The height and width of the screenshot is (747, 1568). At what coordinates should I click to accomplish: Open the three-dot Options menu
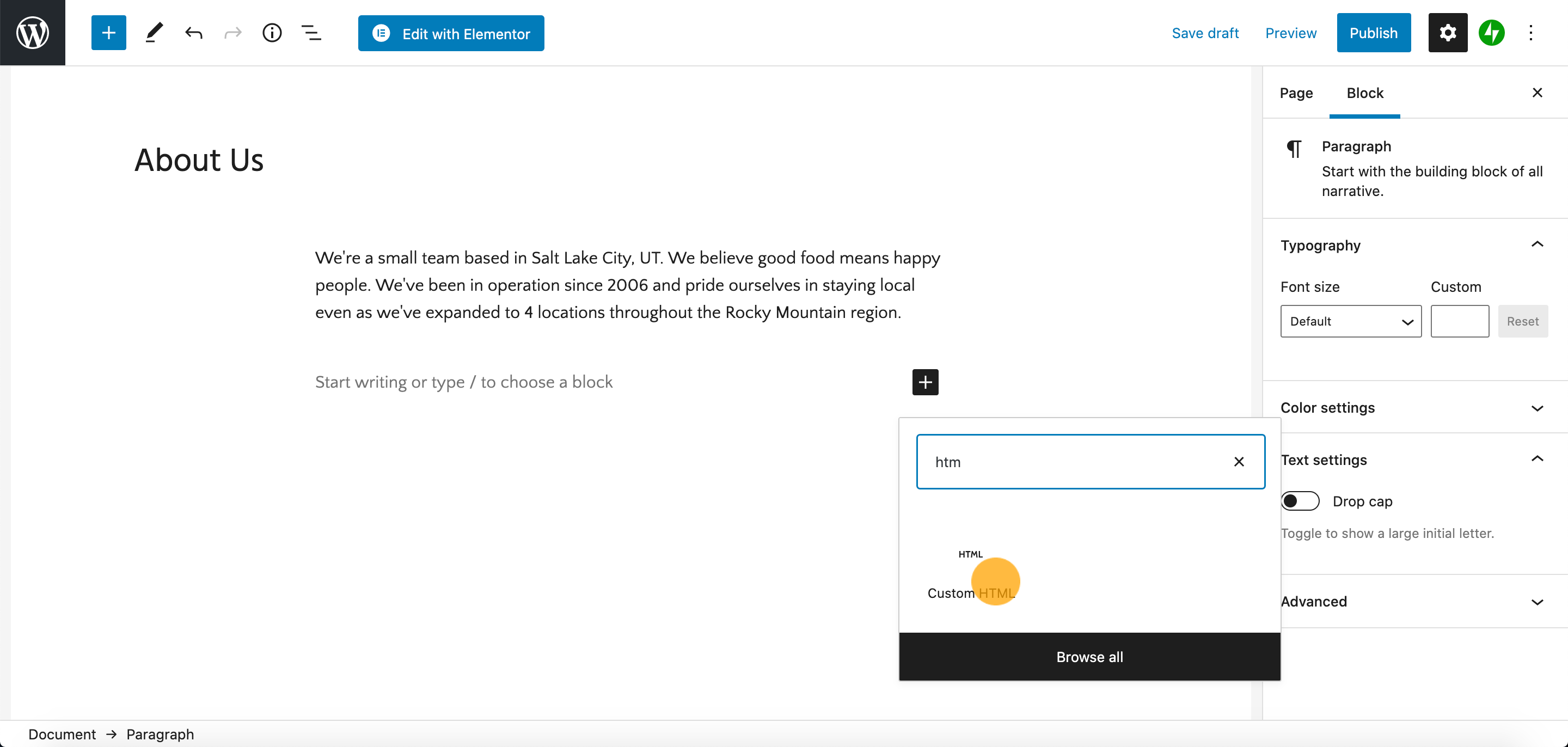click(x=1530, y=33)
